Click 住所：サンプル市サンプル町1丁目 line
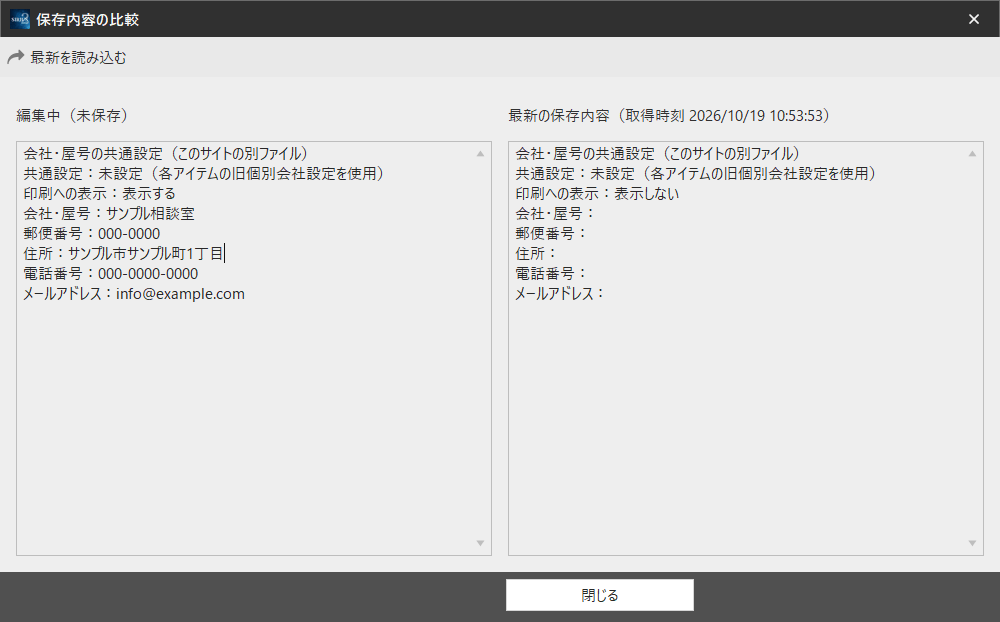This screenshot has height=622, width=1000. [124, 253]
